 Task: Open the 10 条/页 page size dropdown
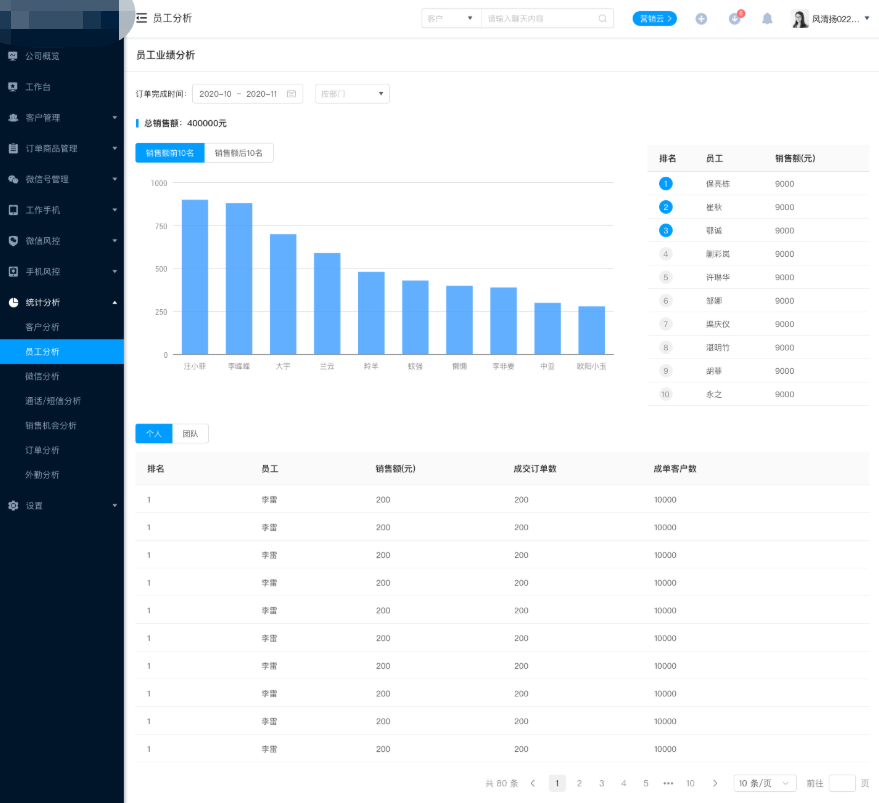(x=765, y=783)
